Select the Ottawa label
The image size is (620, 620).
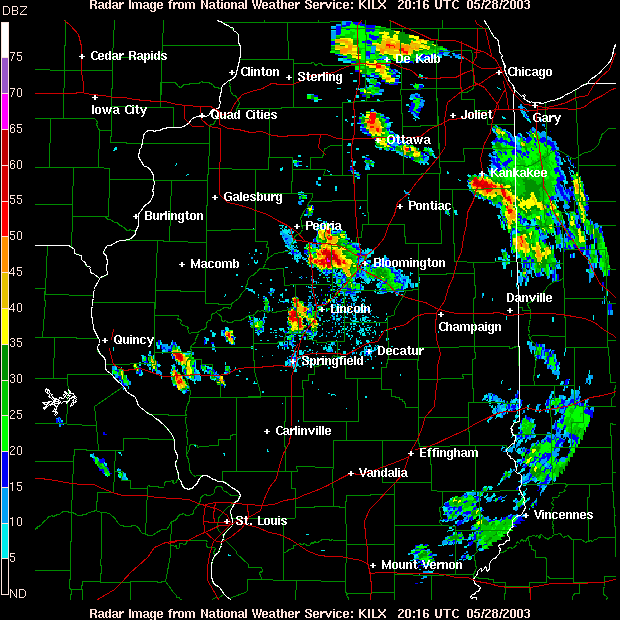pos(408,140)
